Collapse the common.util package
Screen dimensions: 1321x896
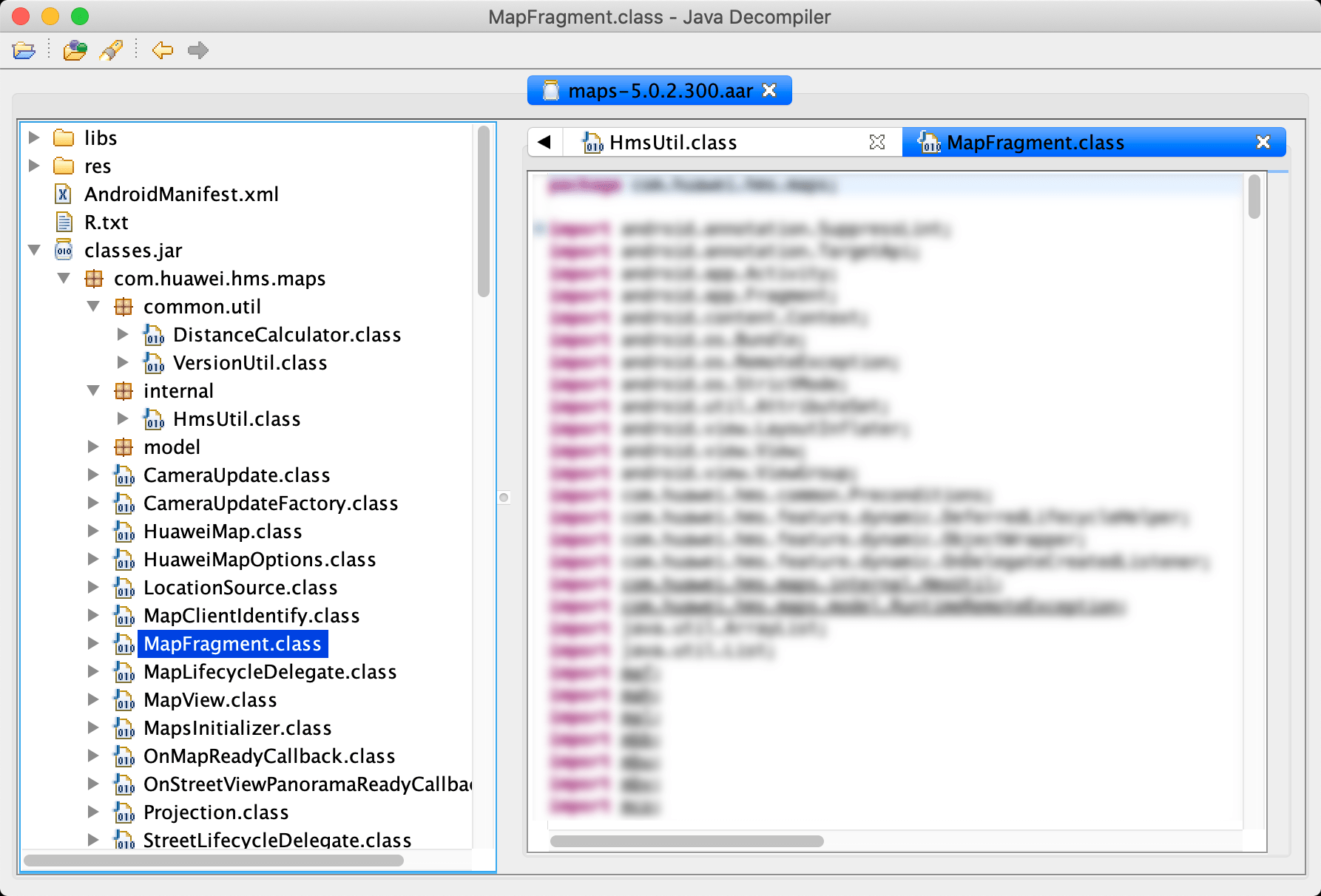tap(93, 307)
